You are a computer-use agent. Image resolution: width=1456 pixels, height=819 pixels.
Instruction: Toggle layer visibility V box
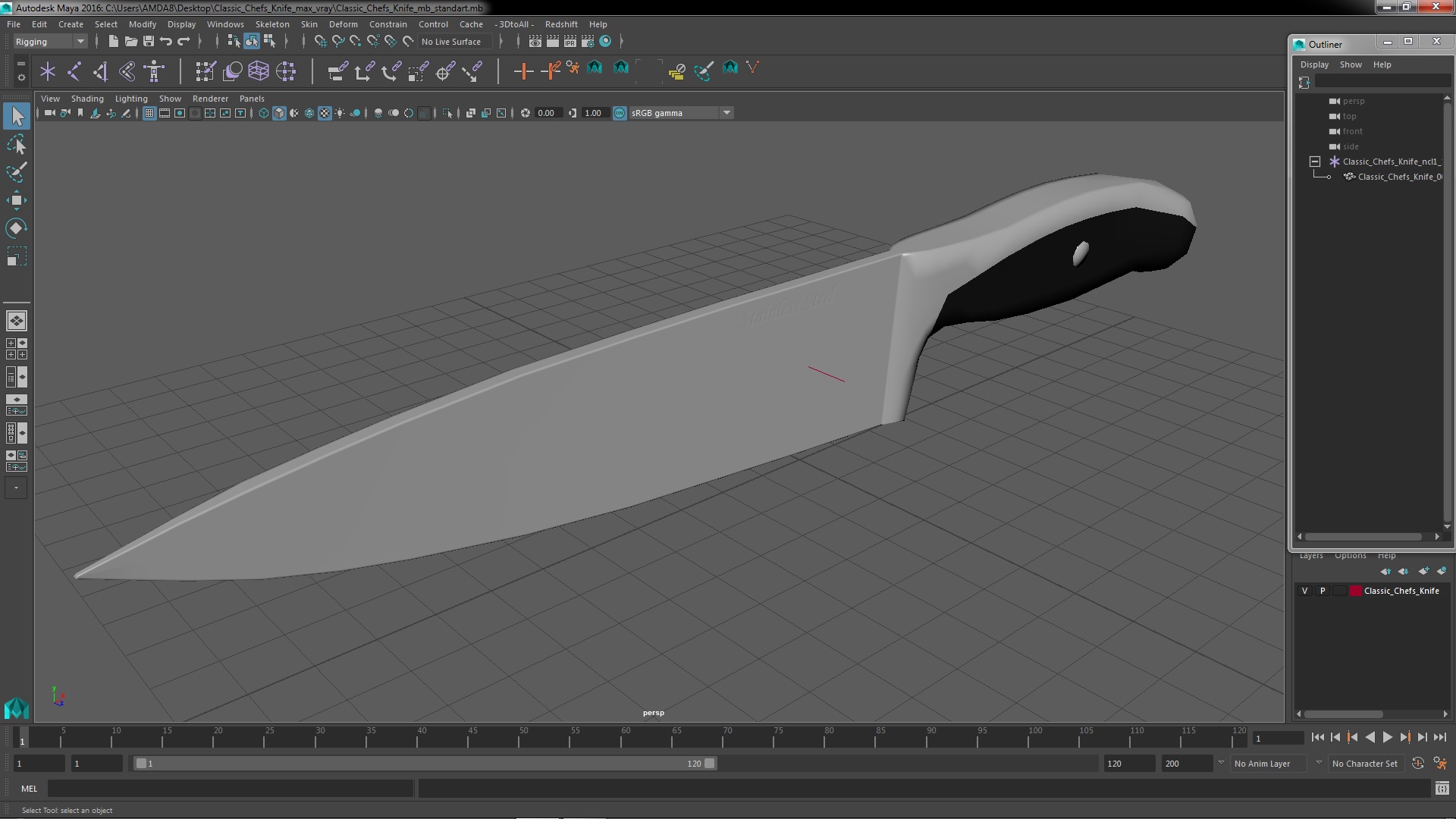[1304, 591]
